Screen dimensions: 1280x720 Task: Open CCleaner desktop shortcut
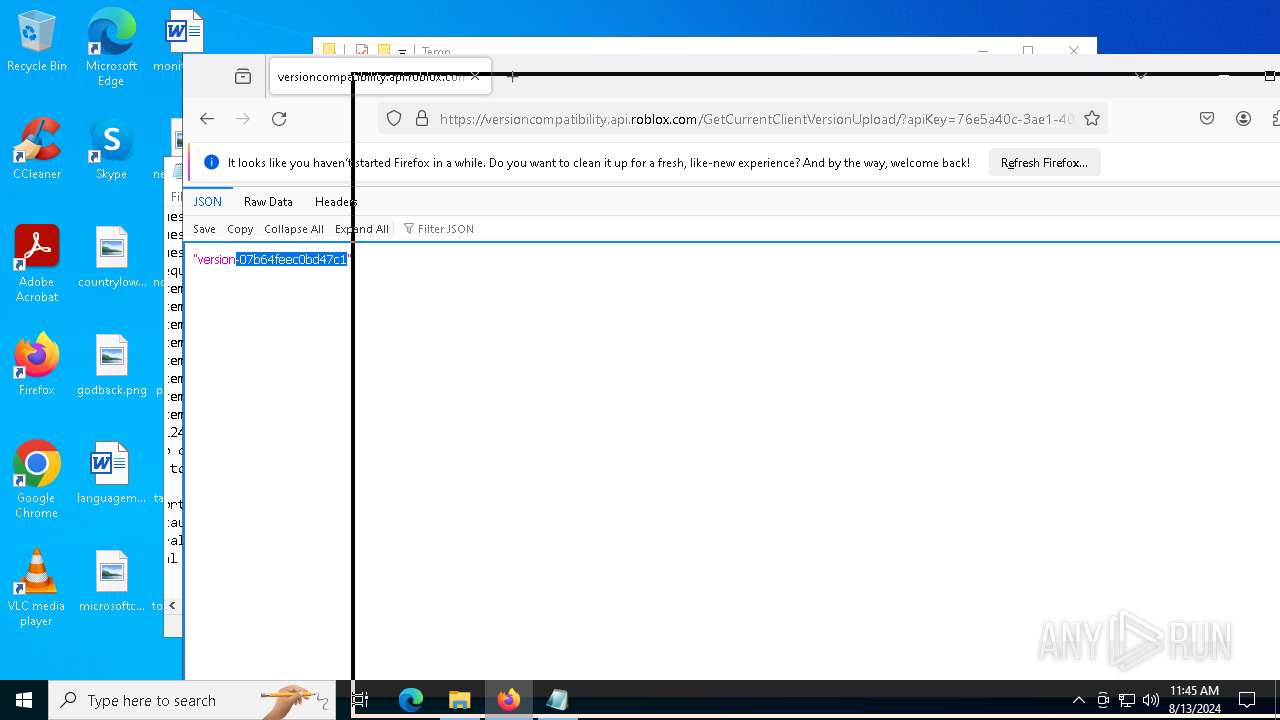[37, 149]
